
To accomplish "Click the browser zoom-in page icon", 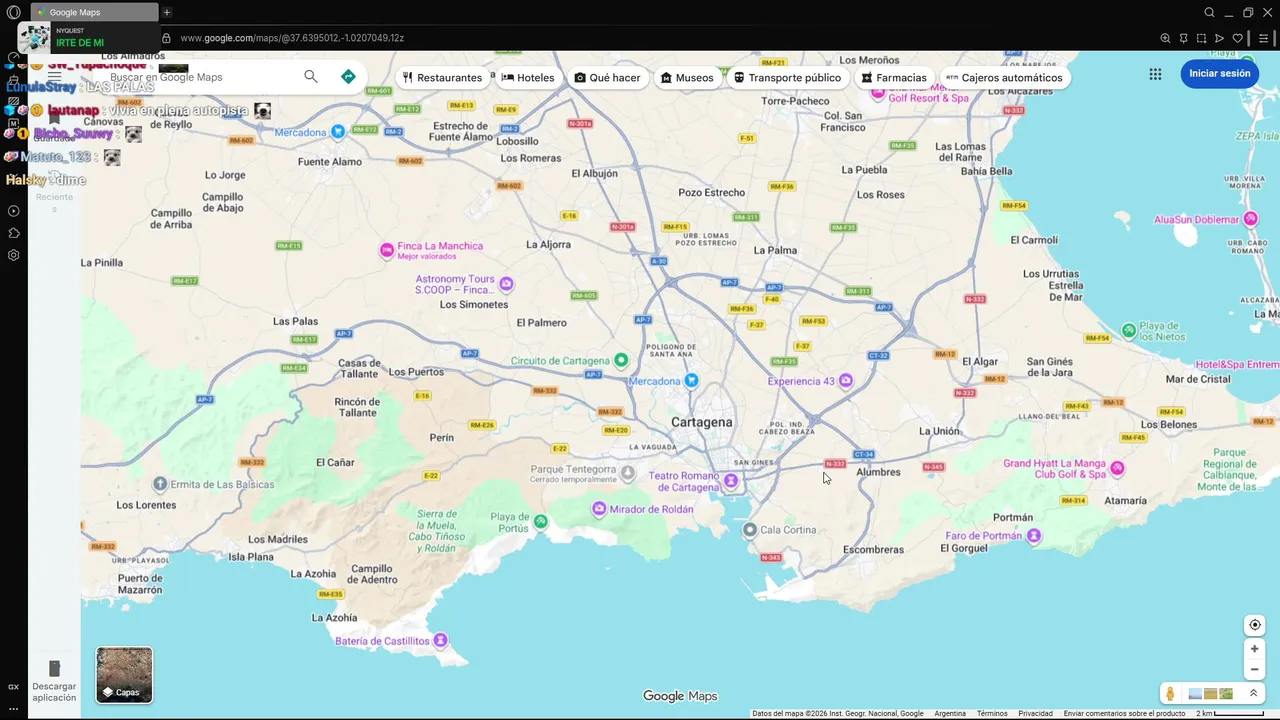I will pyautogui.click(x=1165, y=38).
